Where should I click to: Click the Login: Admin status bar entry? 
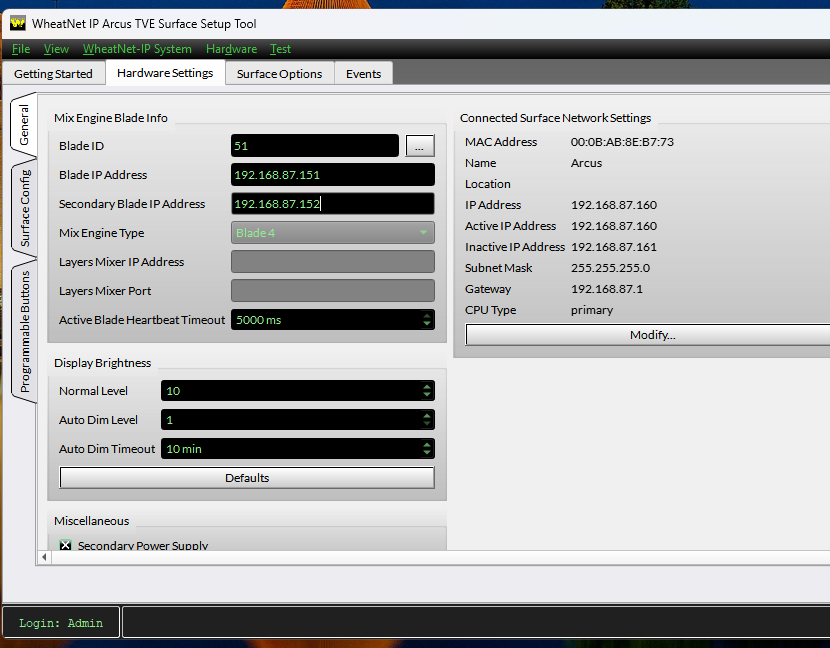point(61,623)
